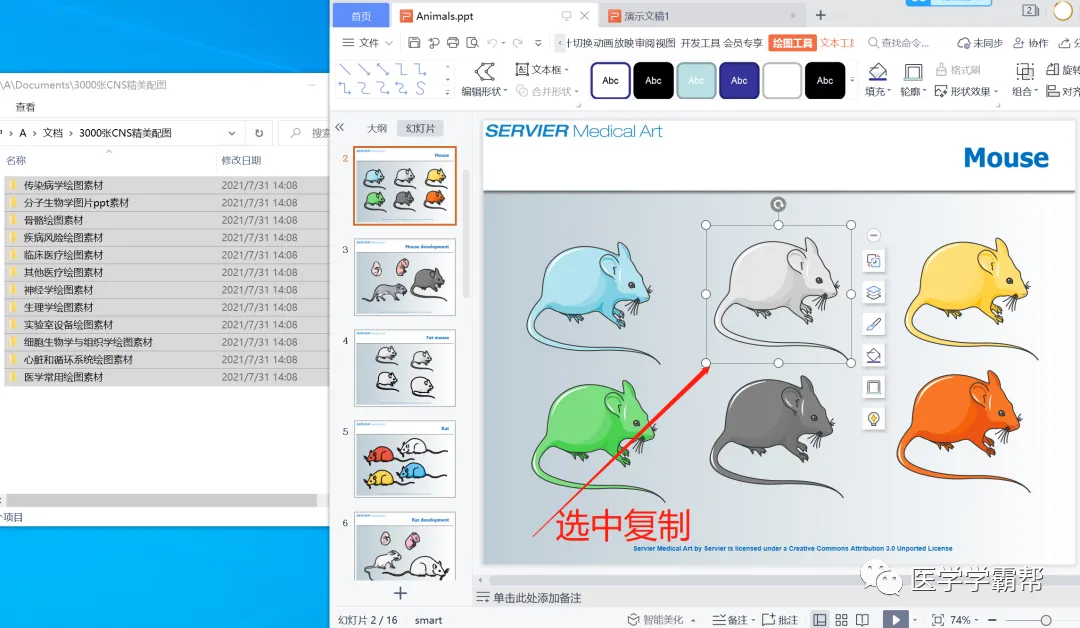Image resolution: width=1080 pixels, height=628 pixels.
Task: Expand the 文件 menu dropdown chevron
Action: (x=388, y=43)
